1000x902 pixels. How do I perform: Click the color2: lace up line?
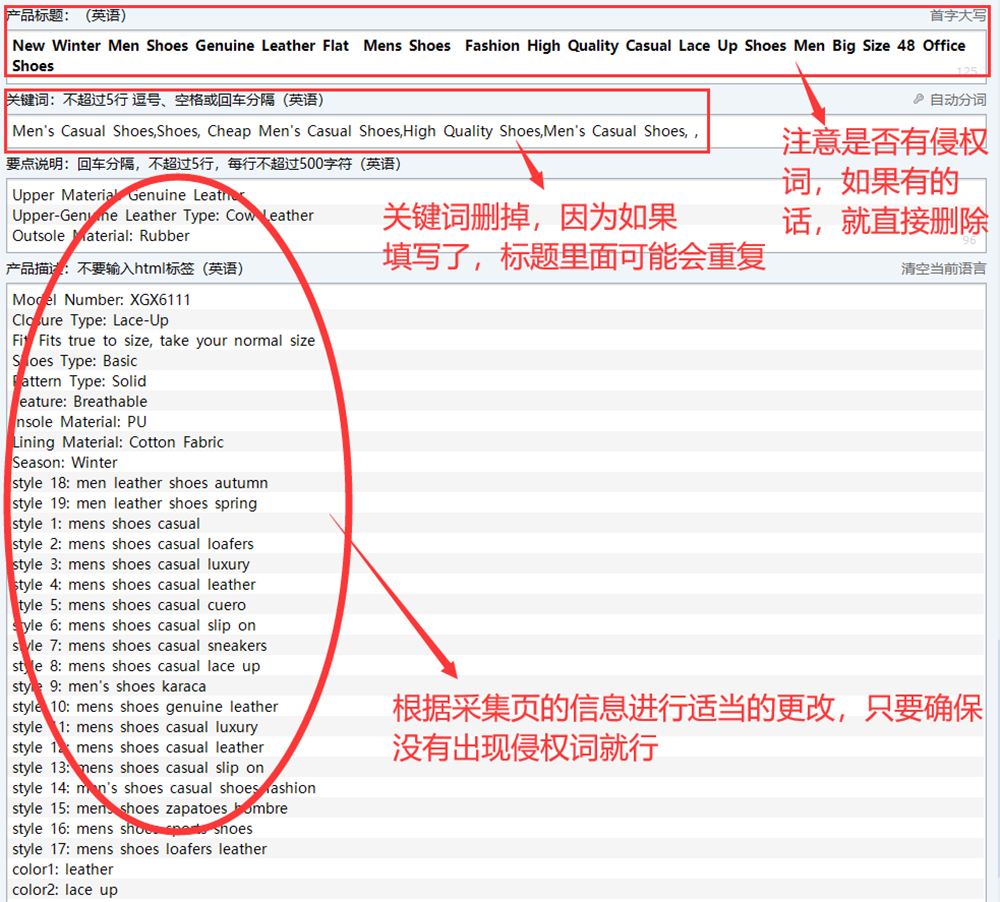click(x=65, y=890)
